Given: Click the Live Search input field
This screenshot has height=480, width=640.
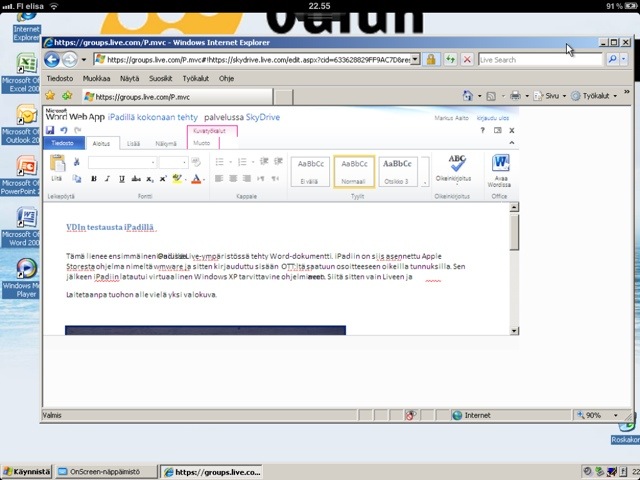Looking at the screenshot, I should pos(540,60).
